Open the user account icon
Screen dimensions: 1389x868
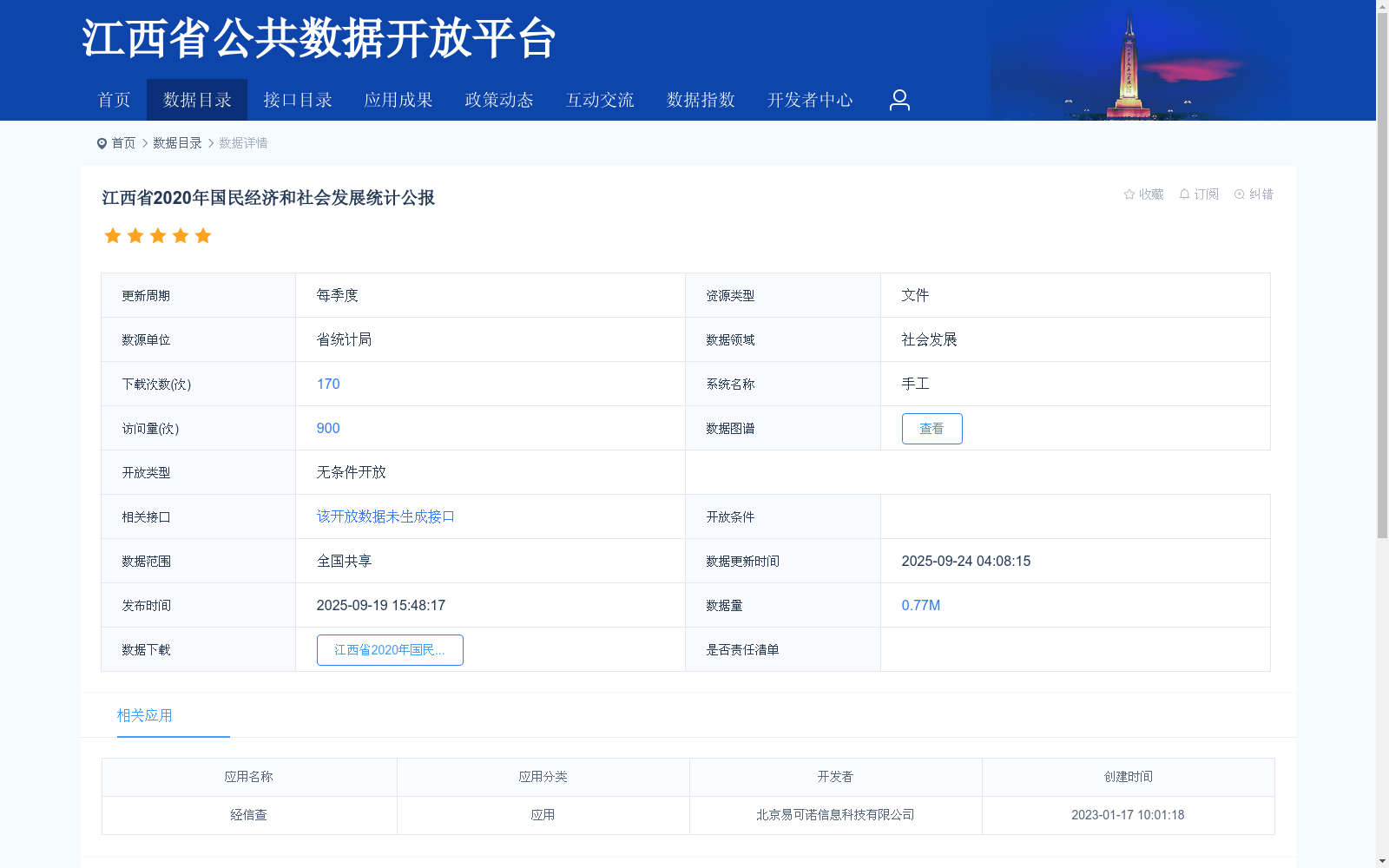(x=899, y=100)
